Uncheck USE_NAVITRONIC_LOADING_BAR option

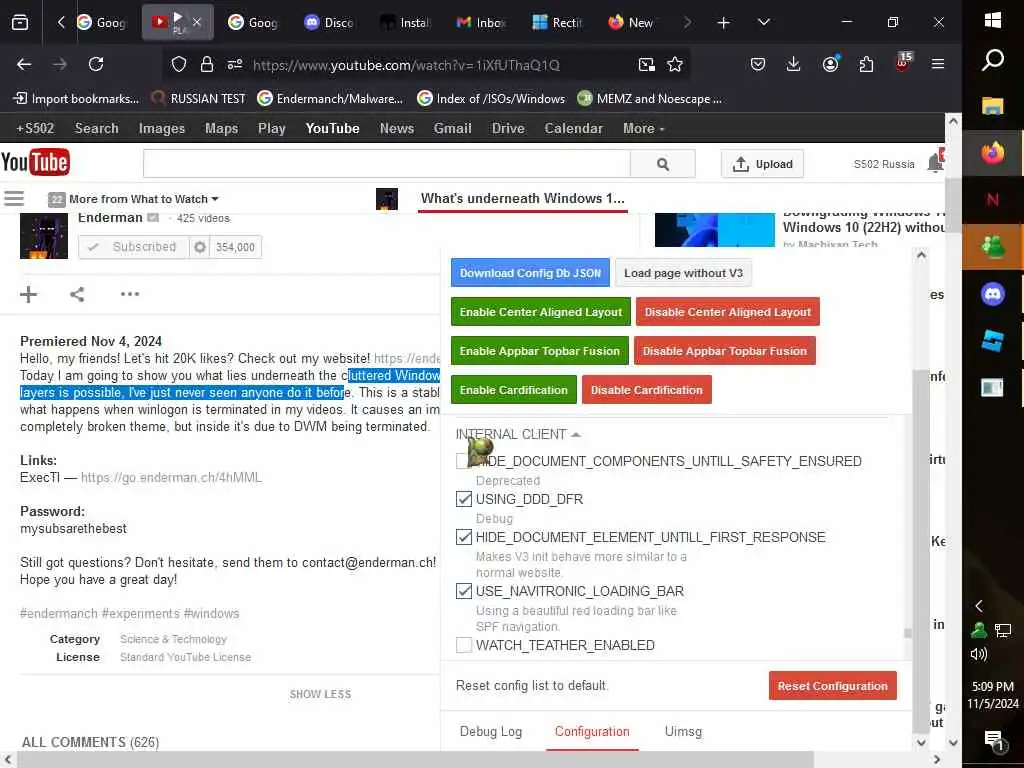[464, 591]
